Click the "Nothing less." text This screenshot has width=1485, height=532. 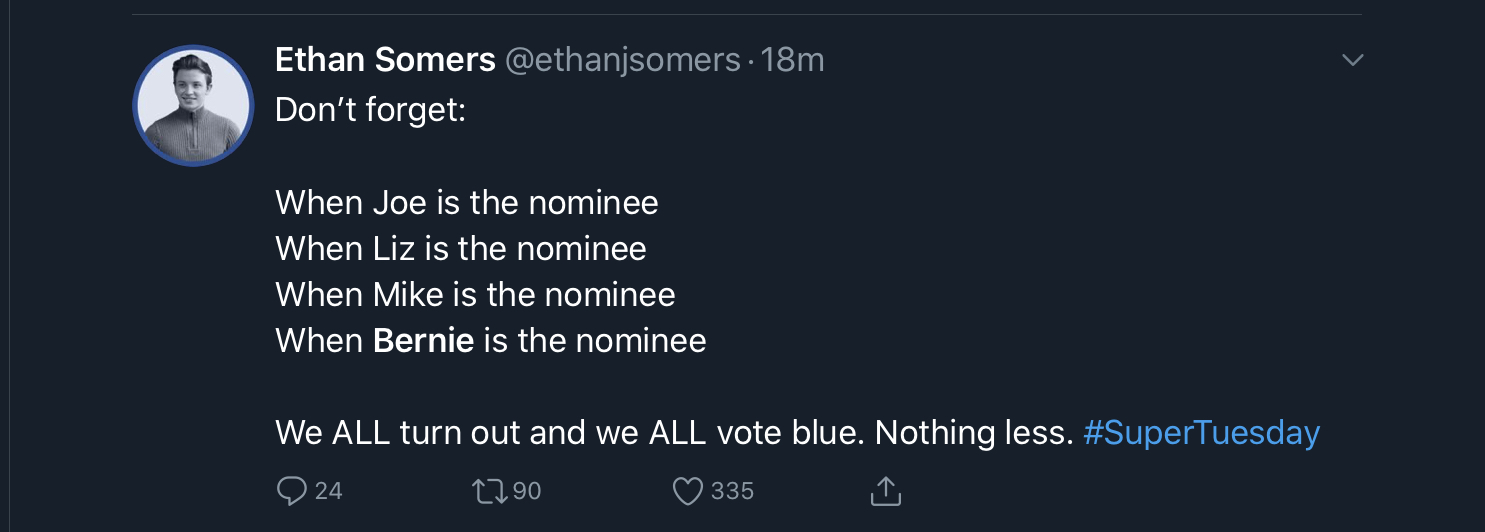pos(974,433)
